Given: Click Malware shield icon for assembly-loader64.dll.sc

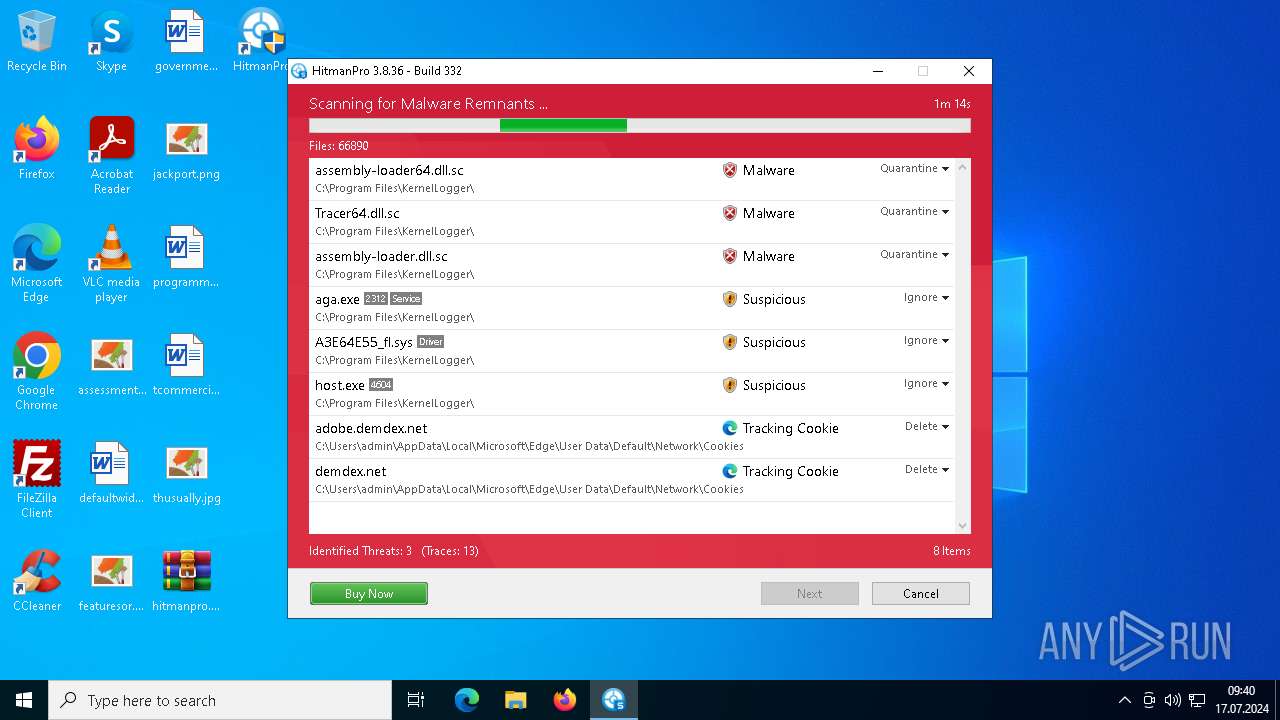Looking at the screenshot, I should coord(730,170).
